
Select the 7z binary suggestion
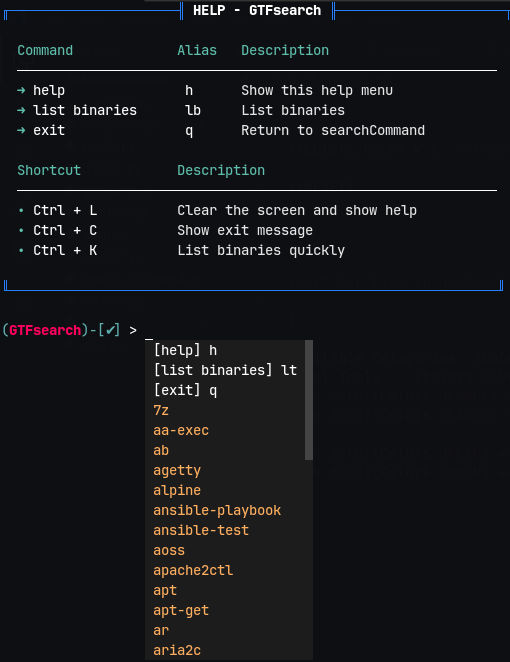point(225,410)
